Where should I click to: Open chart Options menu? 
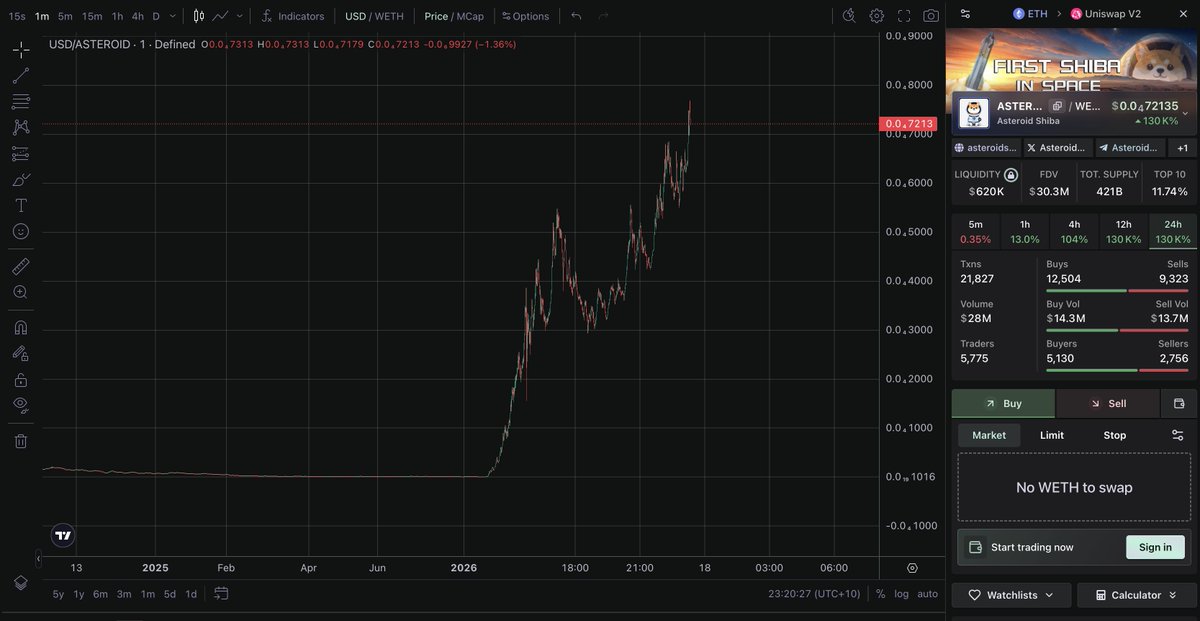526,16
